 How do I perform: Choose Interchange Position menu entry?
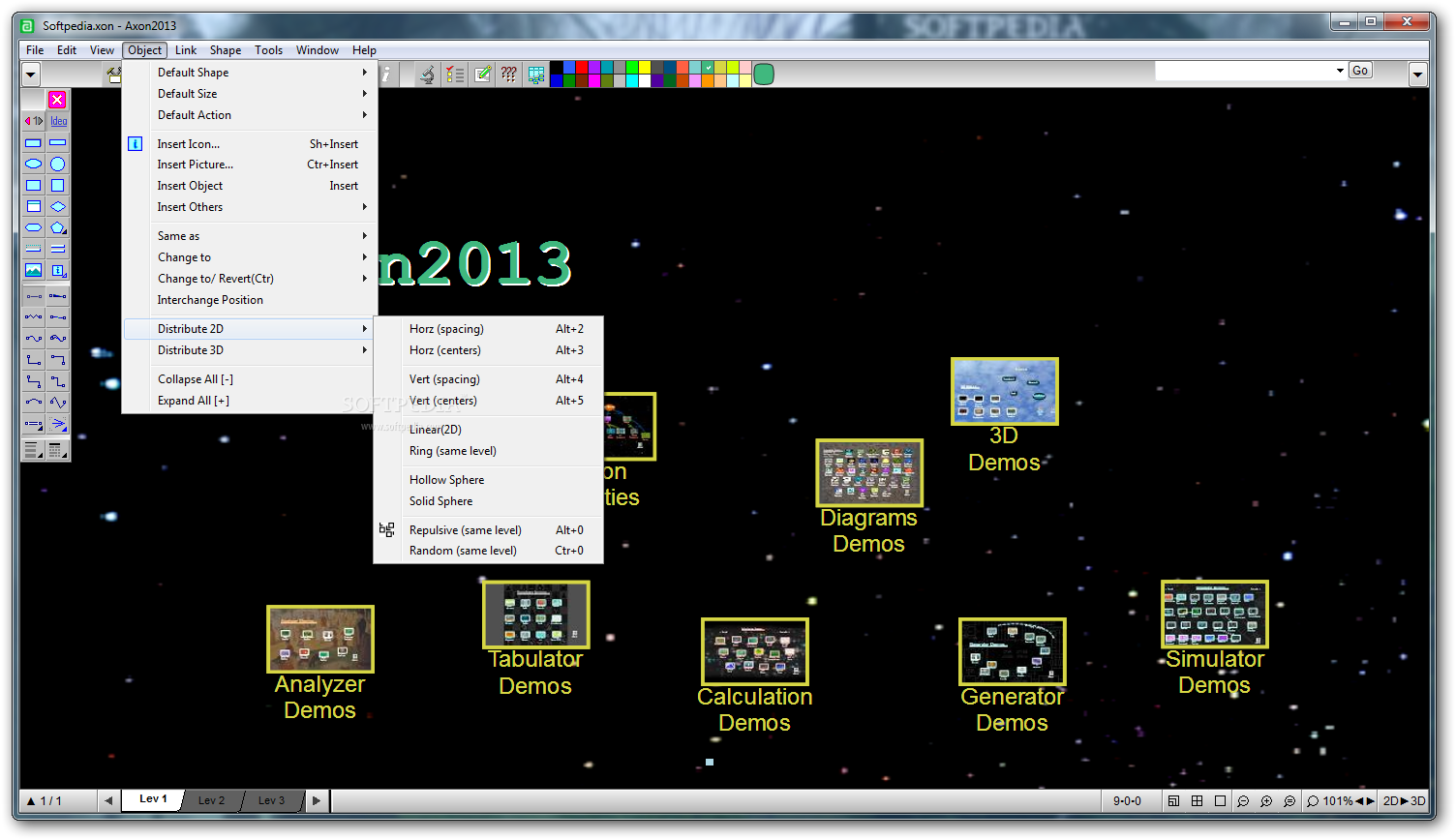click(250, 300)
